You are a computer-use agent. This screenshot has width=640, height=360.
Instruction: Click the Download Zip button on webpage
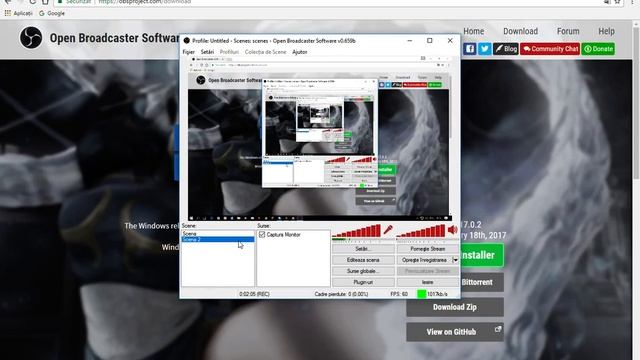[455, 307]
